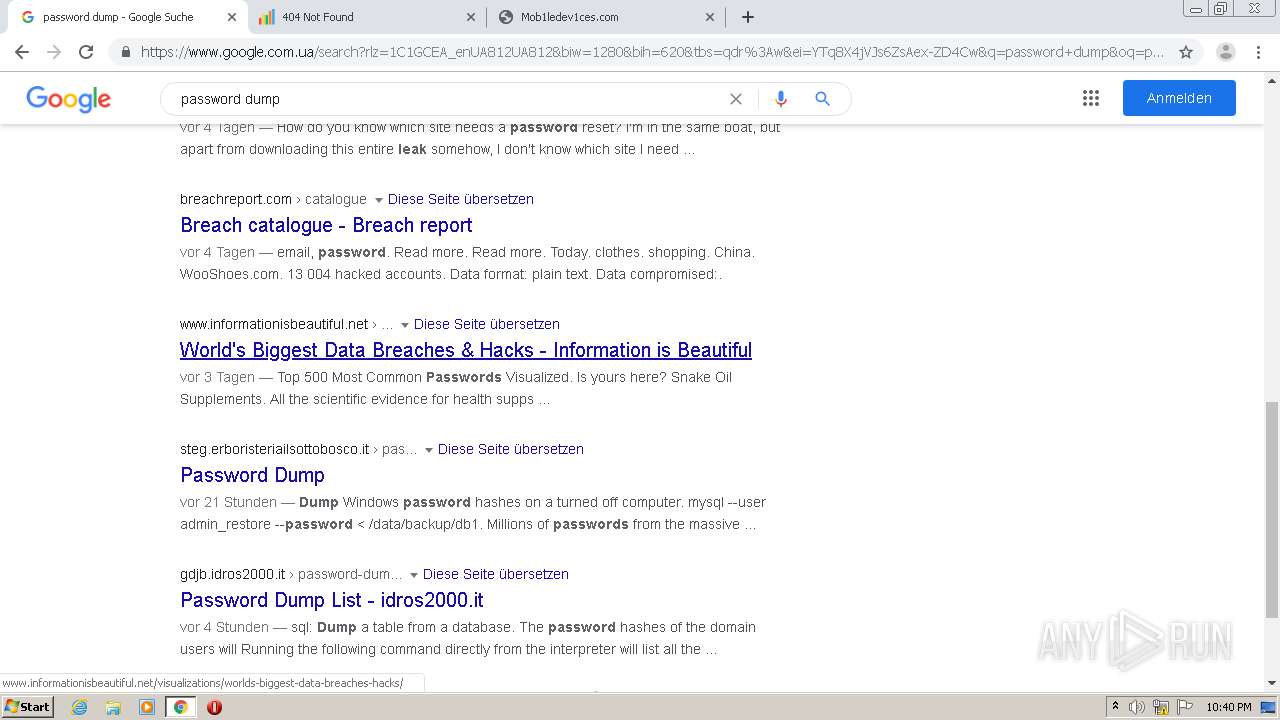Screen dimensions: 1280x720
Task: Expand the gdjb.idros2000.it result dropdown arrow
Action: pyautogui.click(x=413, y=575)
